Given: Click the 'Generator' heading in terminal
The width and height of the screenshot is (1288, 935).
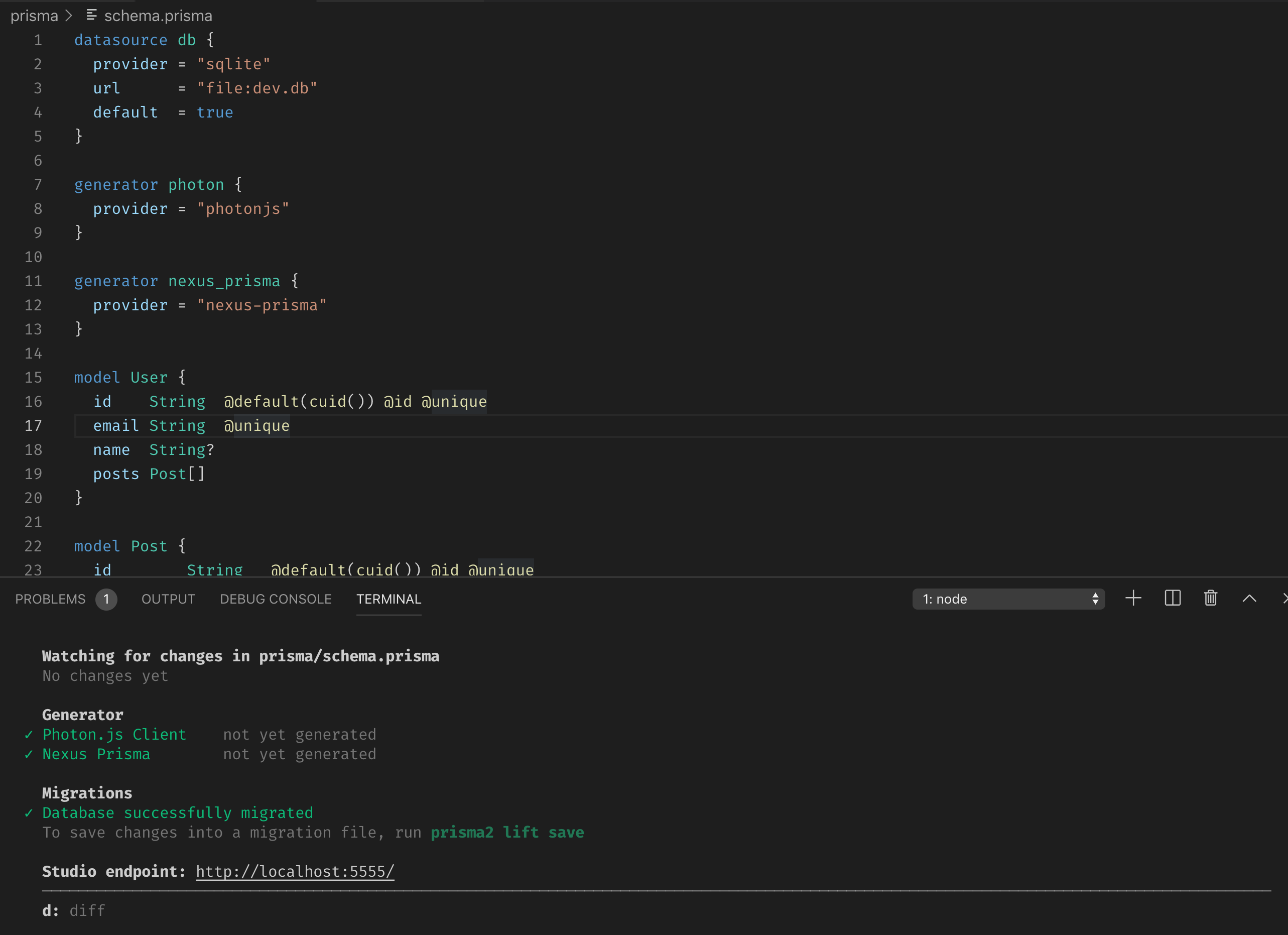Looking at the screenshot, I should 82,715.
